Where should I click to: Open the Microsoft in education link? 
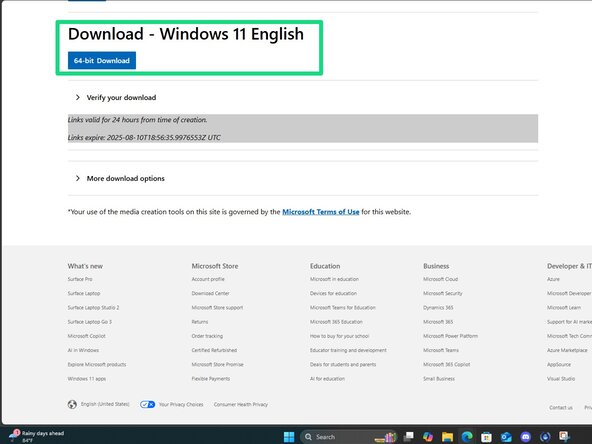pyautogui.click(x=335, y=279)
